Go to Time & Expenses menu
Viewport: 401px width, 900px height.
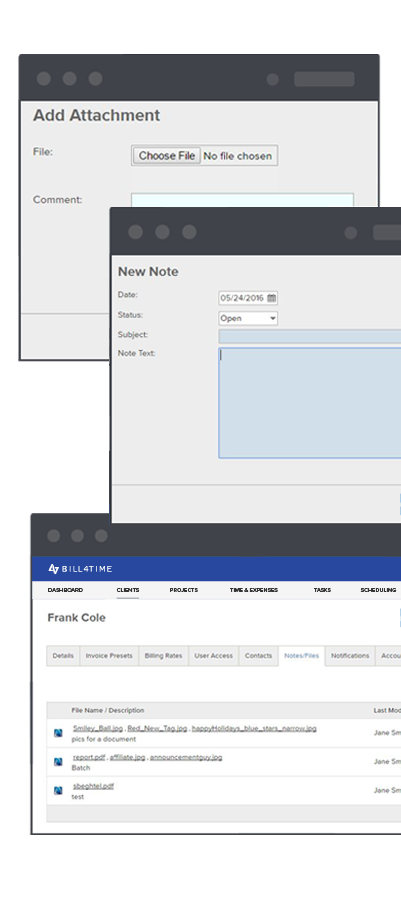[254, 590]
